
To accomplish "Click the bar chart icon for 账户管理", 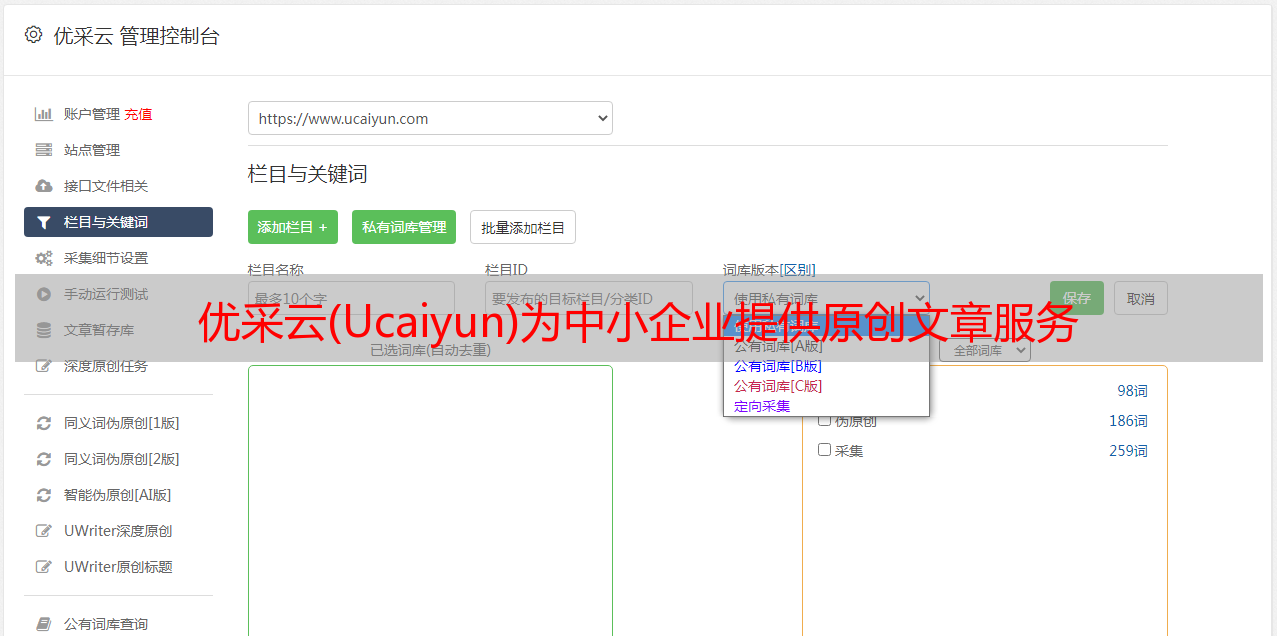I will (x=44, y=114).
